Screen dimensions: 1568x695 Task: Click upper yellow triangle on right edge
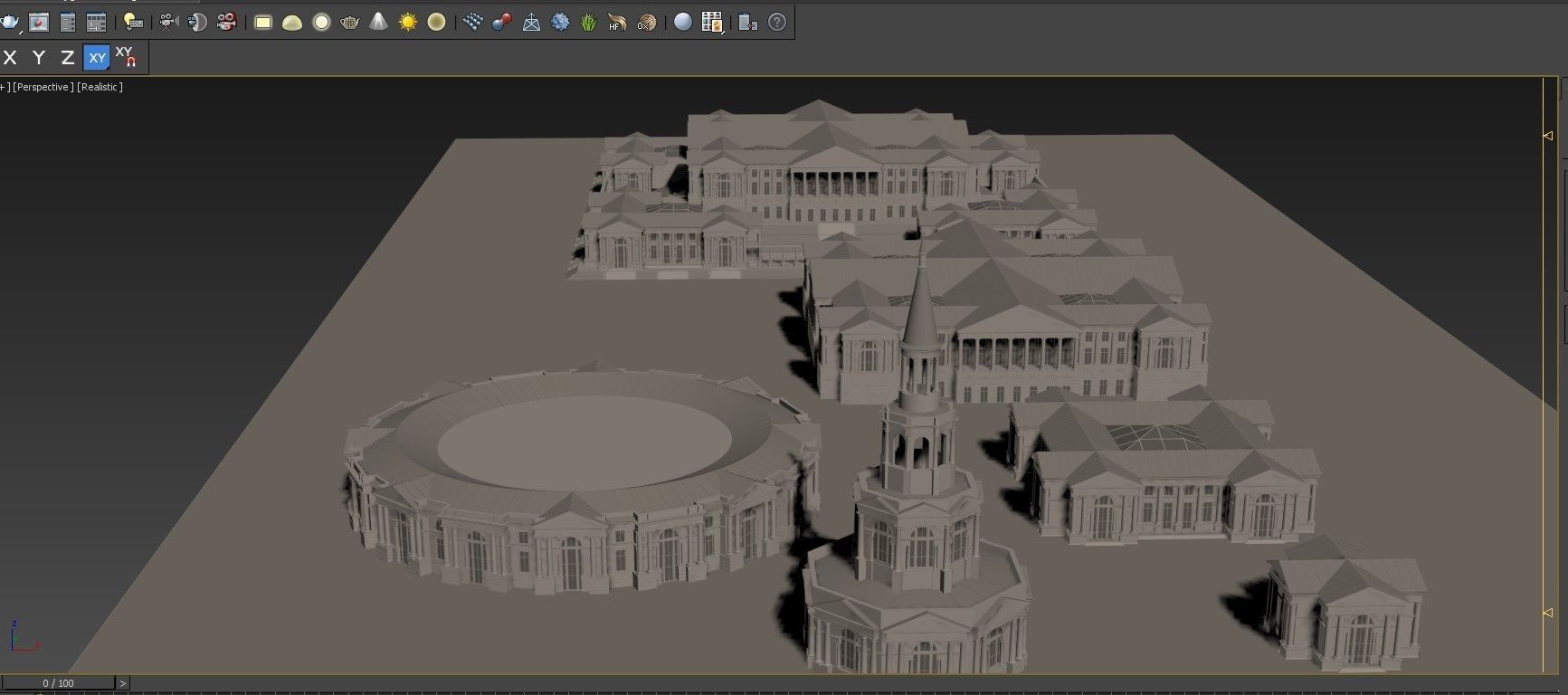[1548, 136]
